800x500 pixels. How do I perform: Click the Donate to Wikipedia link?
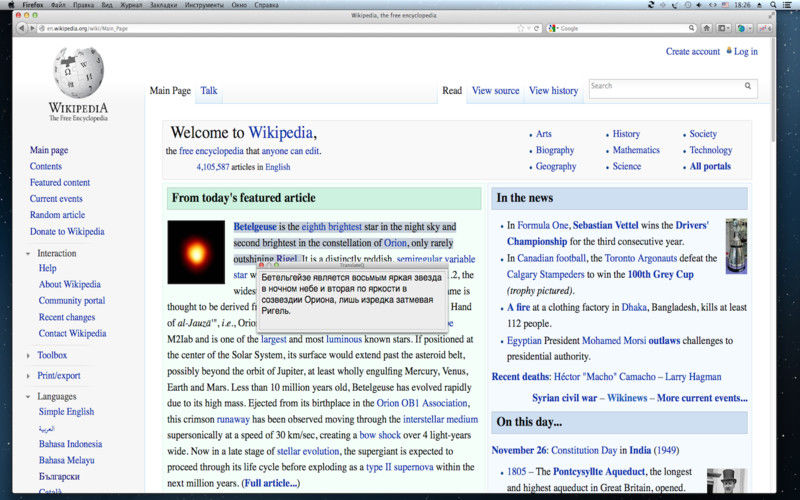click(x=67, y=232)
